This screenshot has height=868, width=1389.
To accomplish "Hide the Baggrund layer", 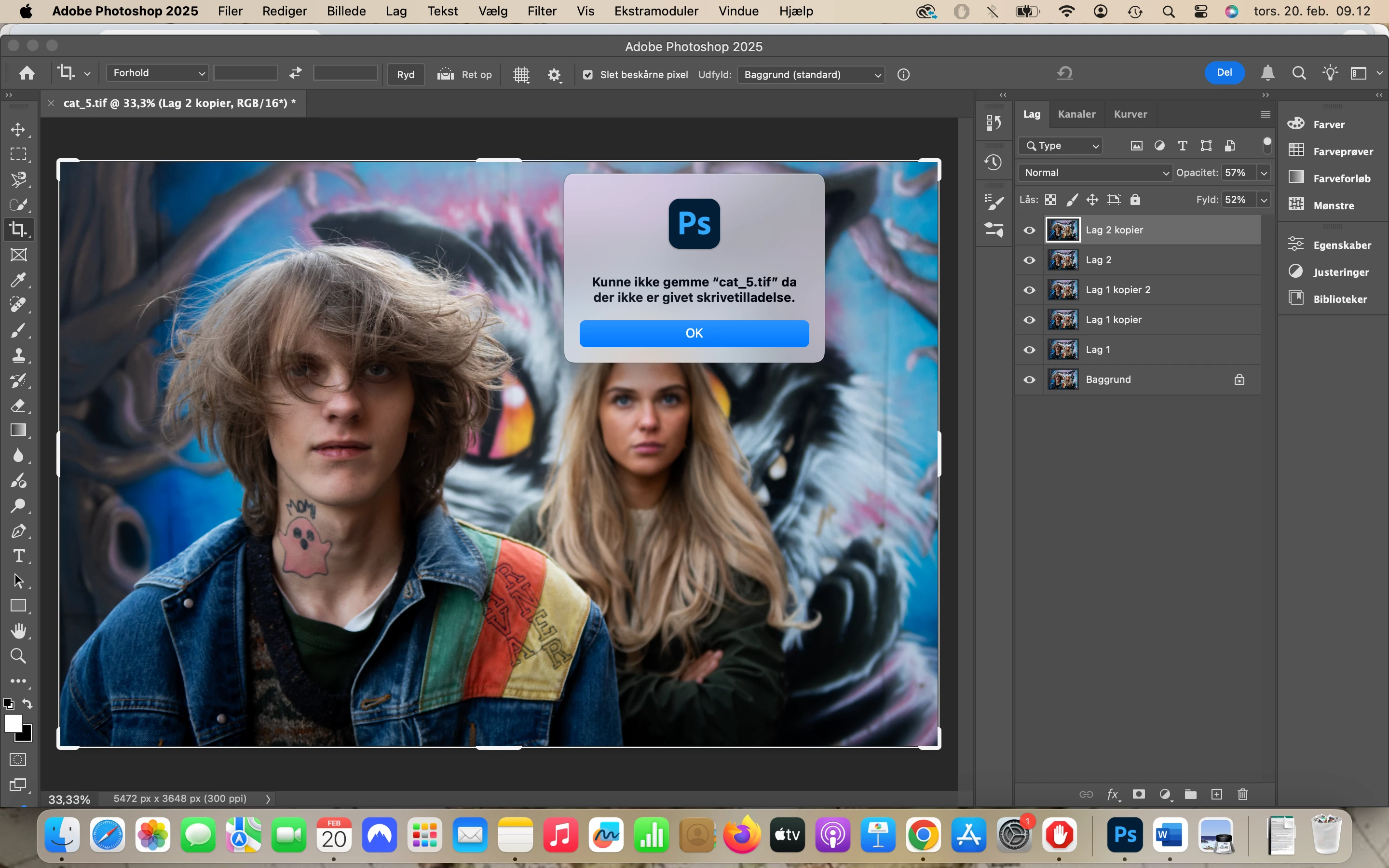I will (x=1030, y=380).
